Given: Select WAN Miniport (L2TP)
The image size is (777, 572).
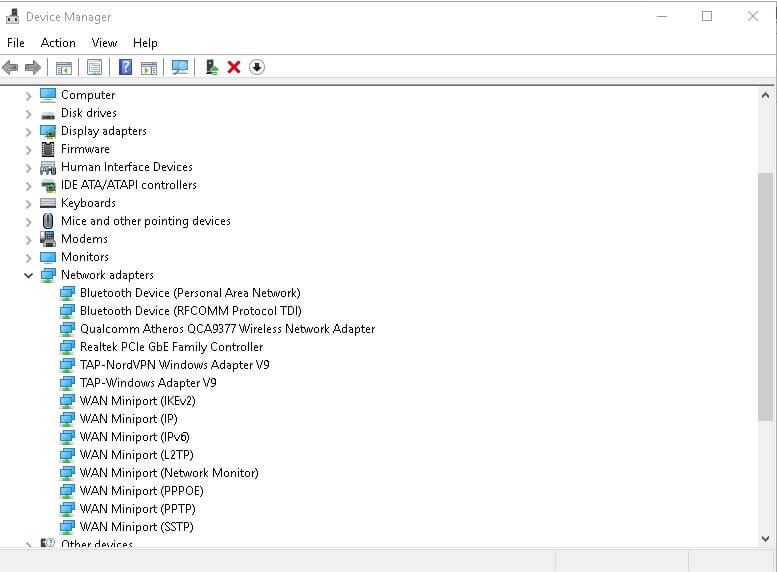Looking at the screenshot, I should (x=136, y=455).
